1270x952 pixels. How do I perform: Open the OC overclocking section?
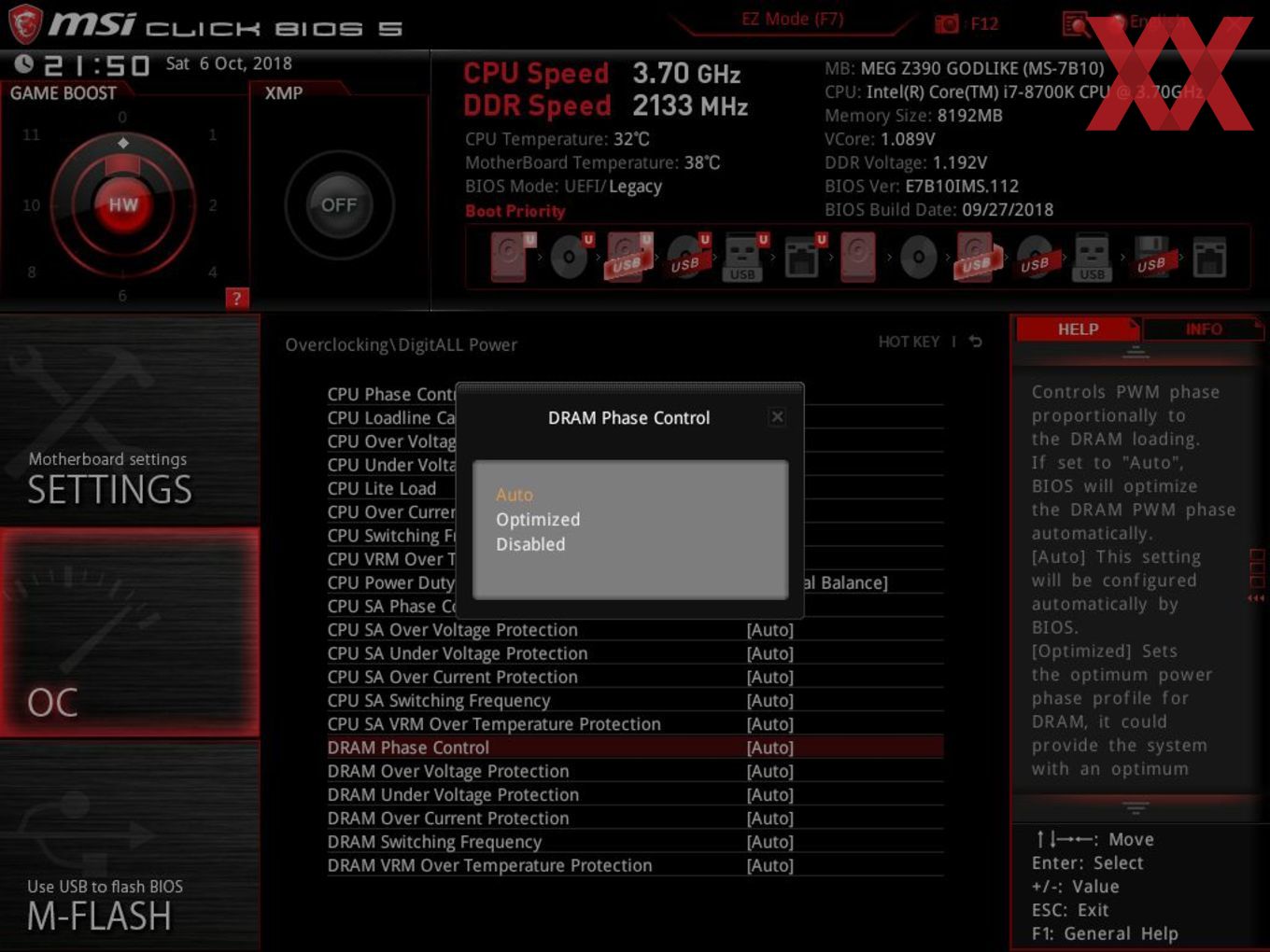(x=130, y=632)
